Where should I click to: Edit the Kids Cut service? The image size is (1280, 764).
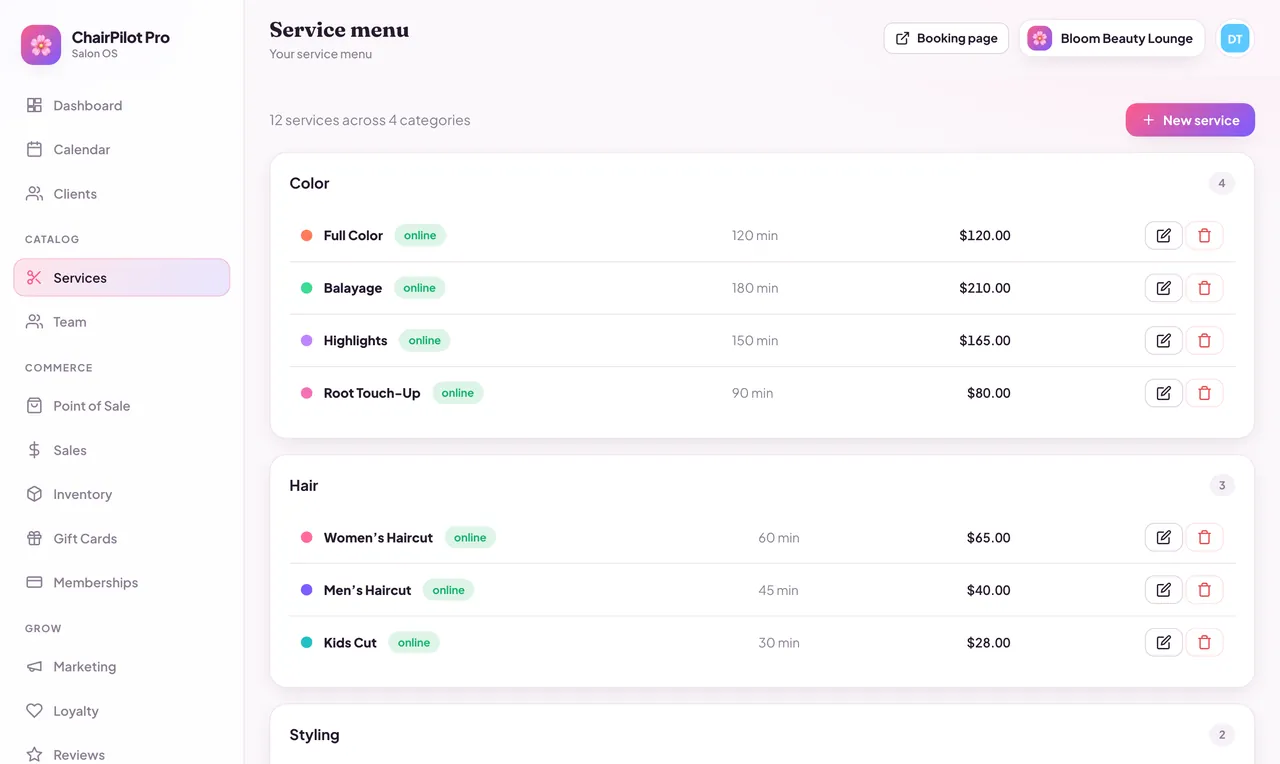1163,643
